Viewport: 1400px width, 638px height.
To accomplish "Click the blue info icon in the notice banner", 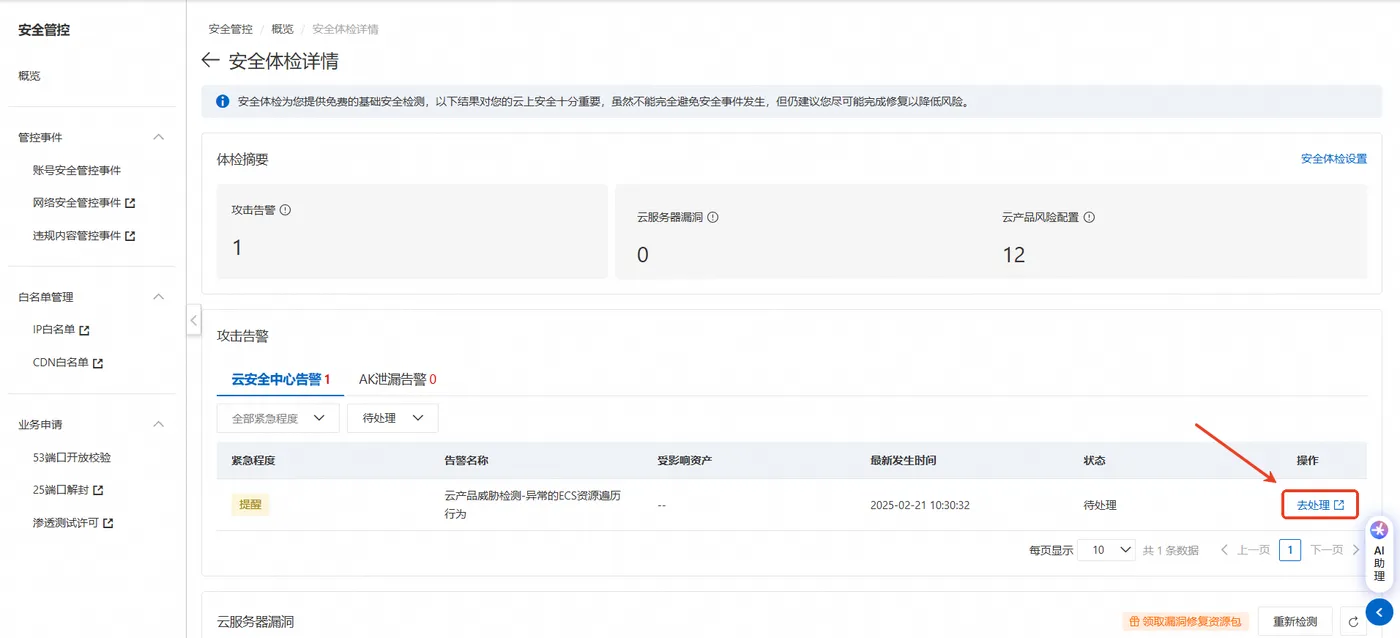I will [222, 102].
